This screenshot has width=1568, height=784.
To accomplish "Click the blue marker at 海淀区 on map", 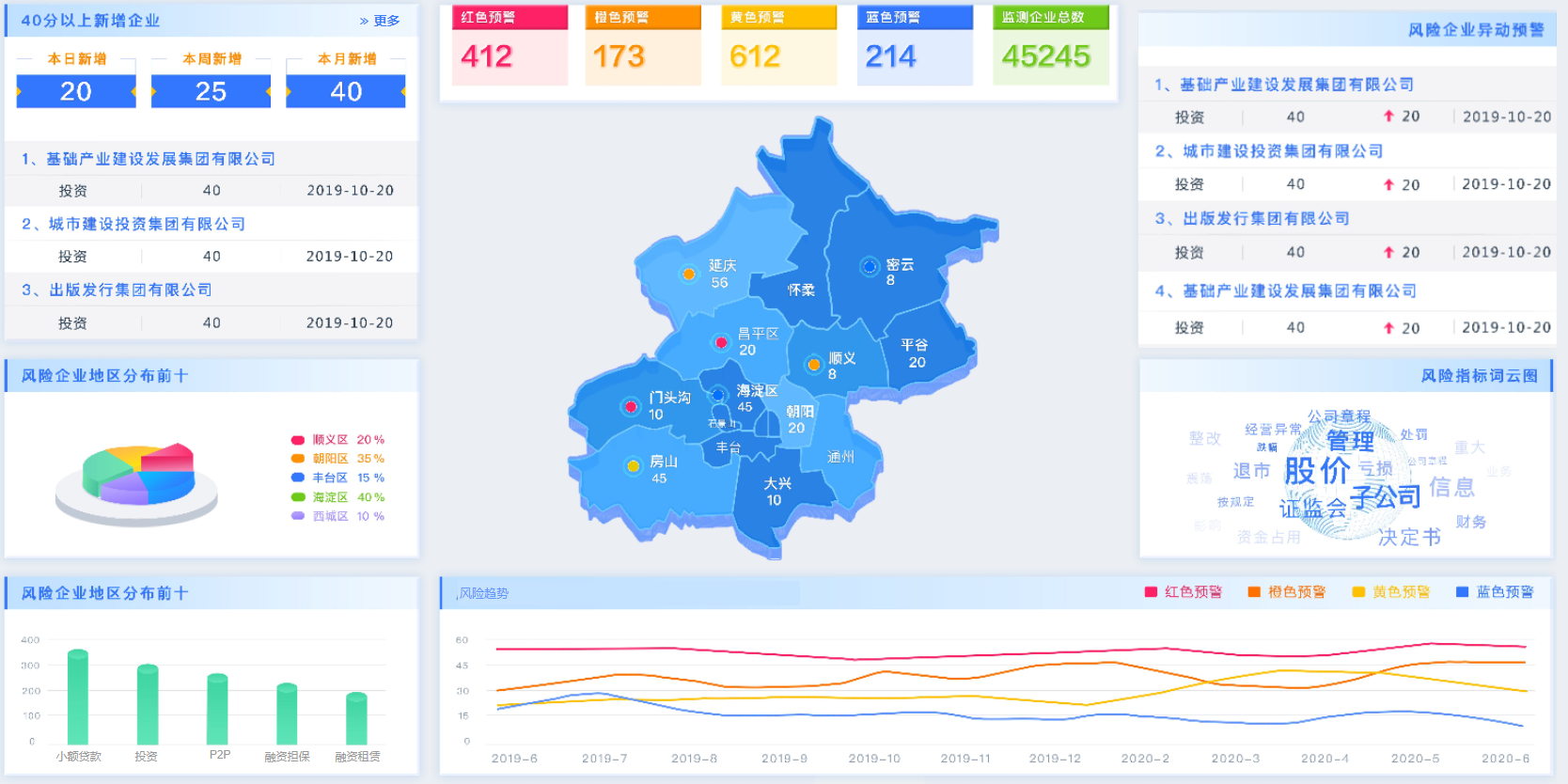I will point(718,395).
